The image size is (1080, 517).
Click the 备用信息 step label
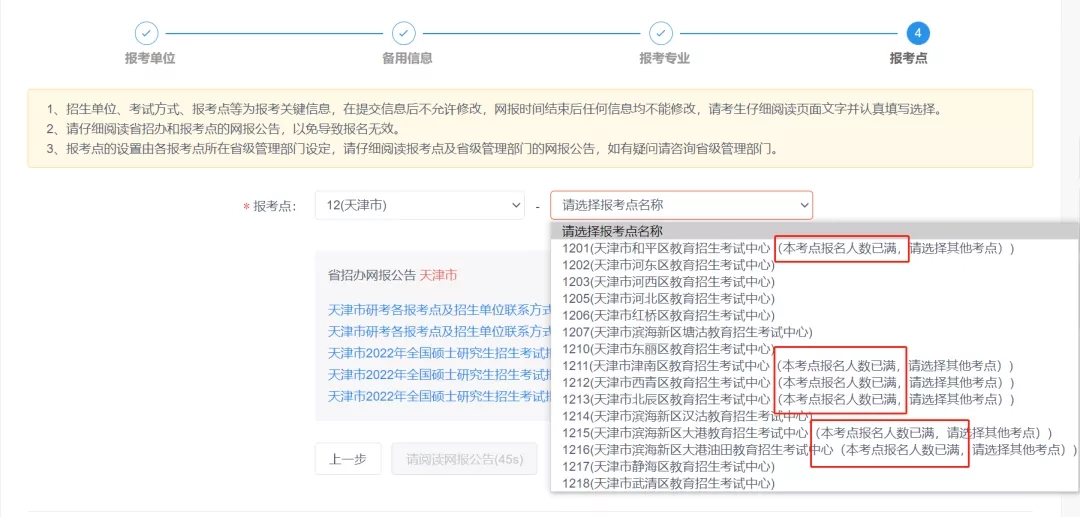pyautogui.click(x=407, y=59)
